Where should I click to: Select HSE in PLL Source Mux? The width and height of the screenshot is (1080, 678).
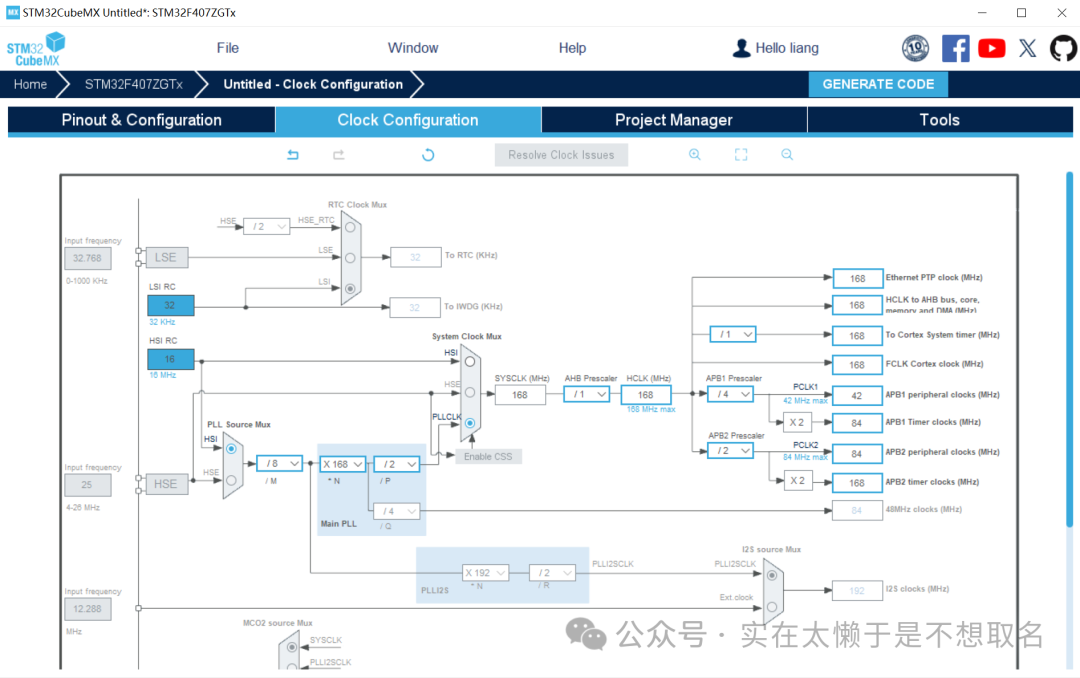(231, 480)
